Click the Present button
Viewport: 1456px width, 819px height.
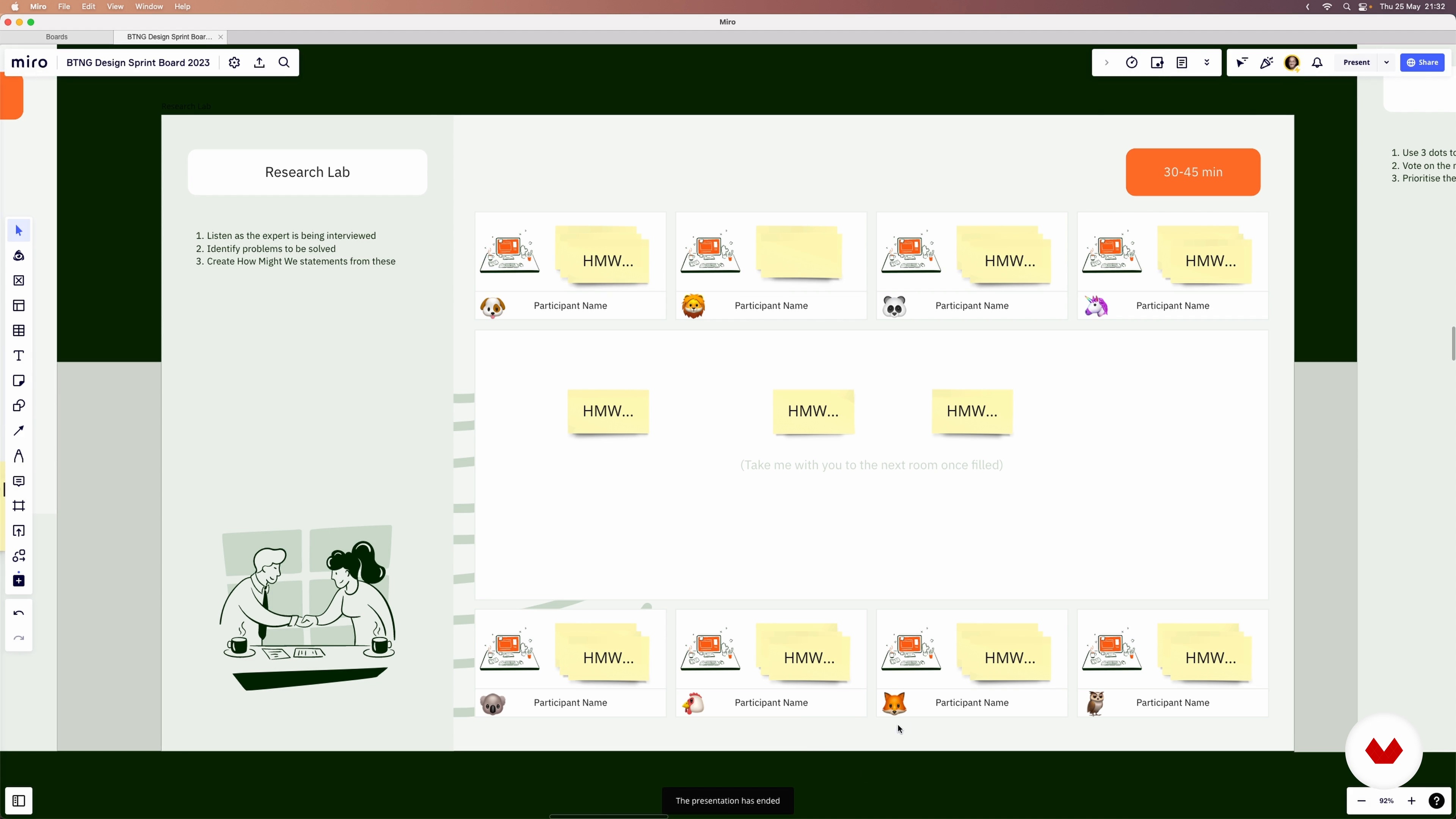coord(1356,63)
